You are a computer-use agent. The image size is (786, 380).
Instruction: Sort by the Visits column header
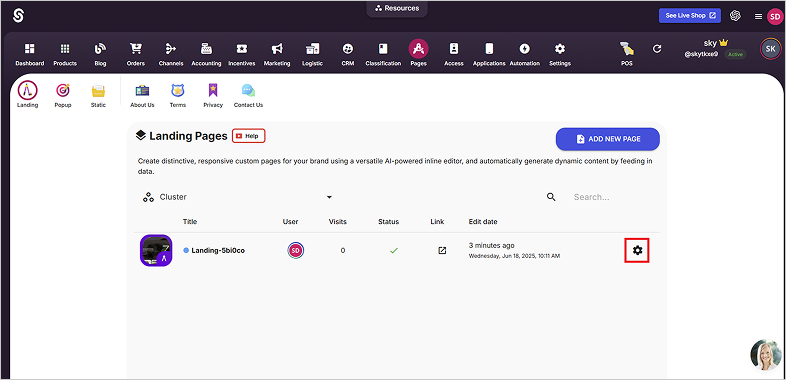pyautogui.click(x=337, y=222)
